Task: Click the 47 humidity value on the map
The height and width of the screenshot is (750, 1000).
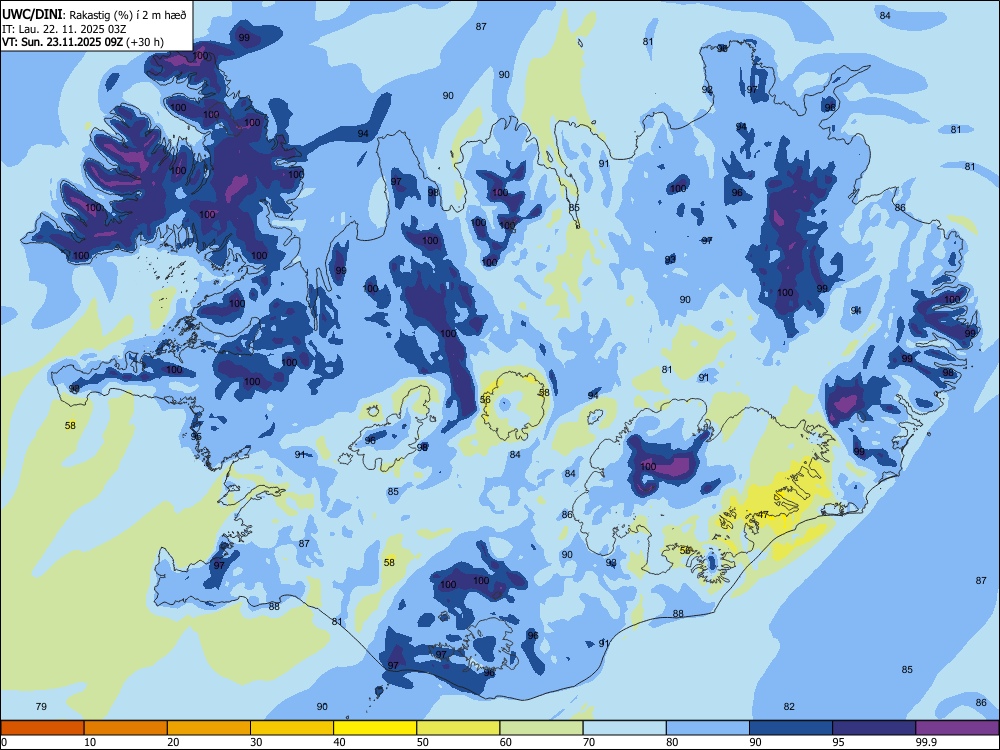Action: coord(763,515)
